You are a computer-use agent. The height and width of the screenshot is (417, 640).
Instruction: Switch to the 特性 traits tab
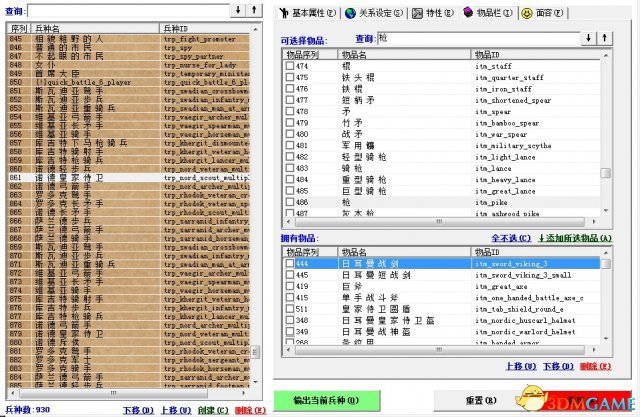[433, 13]
